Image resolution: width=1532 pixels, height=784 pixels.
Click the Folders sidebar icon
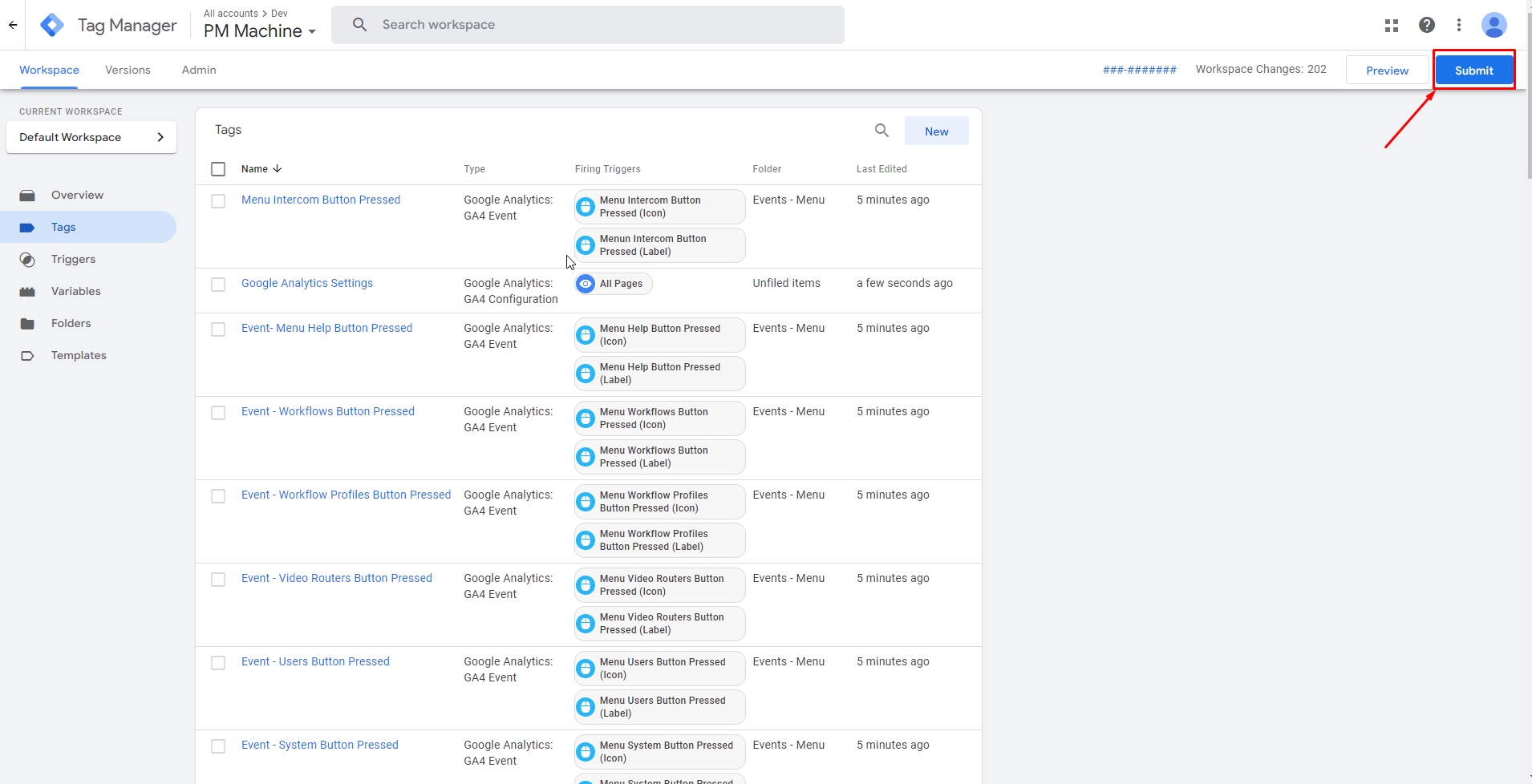(x=27, y=324)
